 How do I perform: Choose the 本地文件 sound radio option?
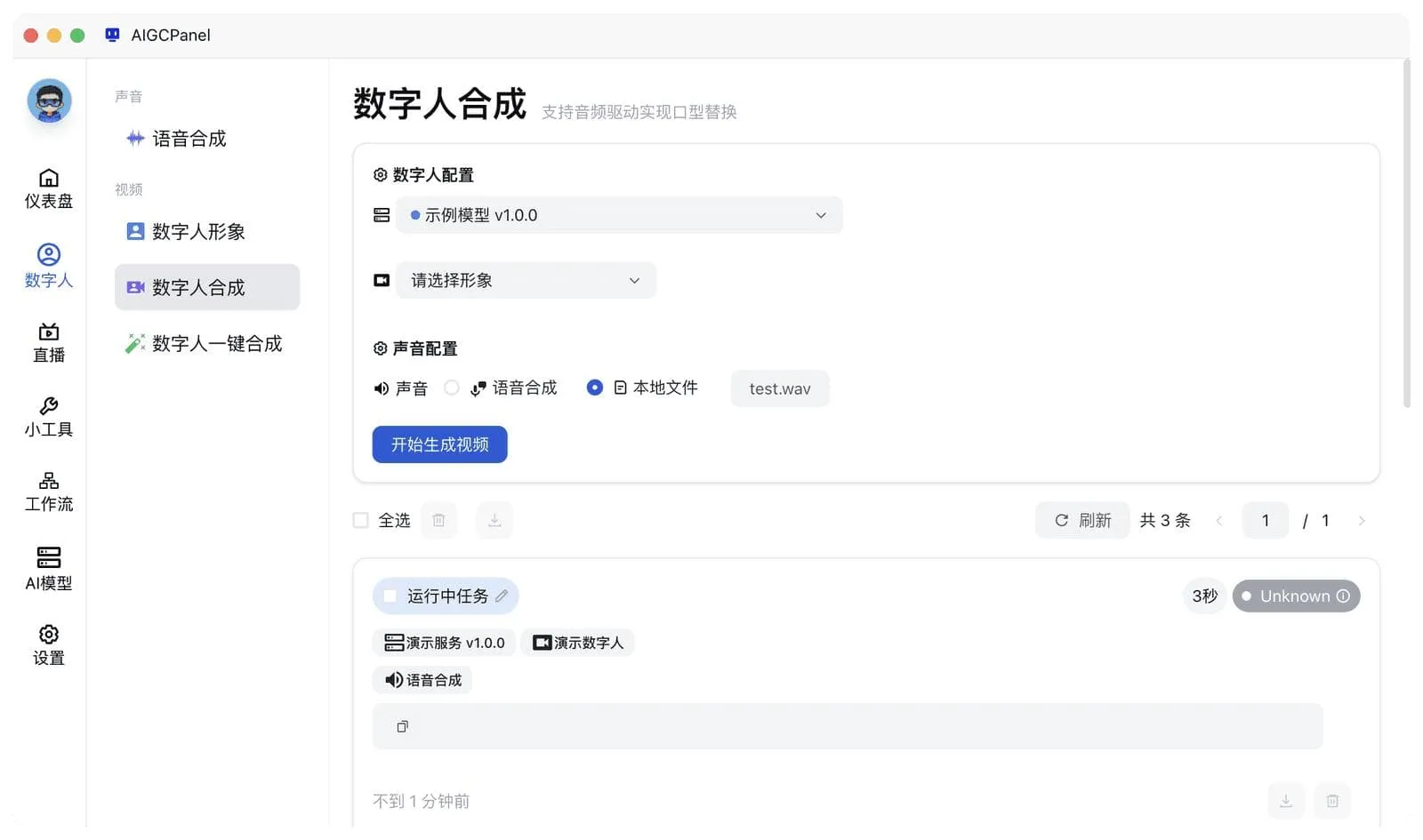pos(595,388)
